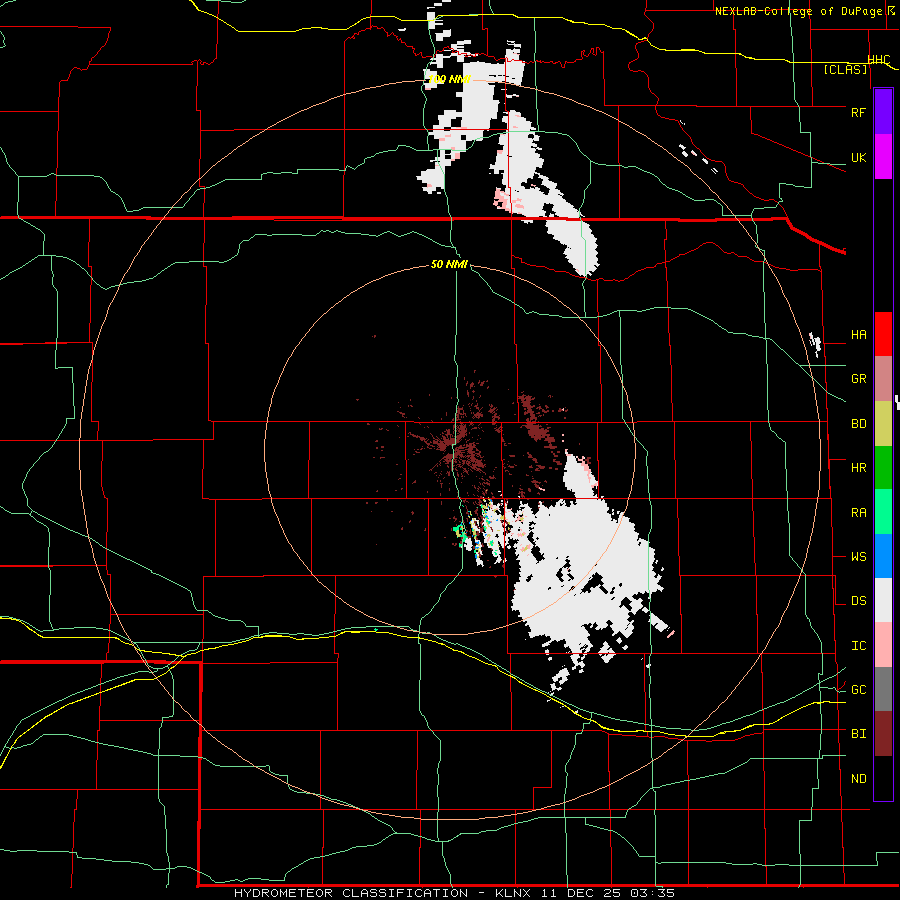Click the UK legend label
Image resolution: width=900 pixels, height=900 pixels.
858,157
